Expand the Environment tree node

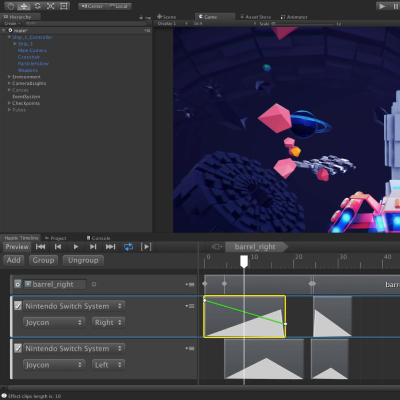(x=9, y=77)
